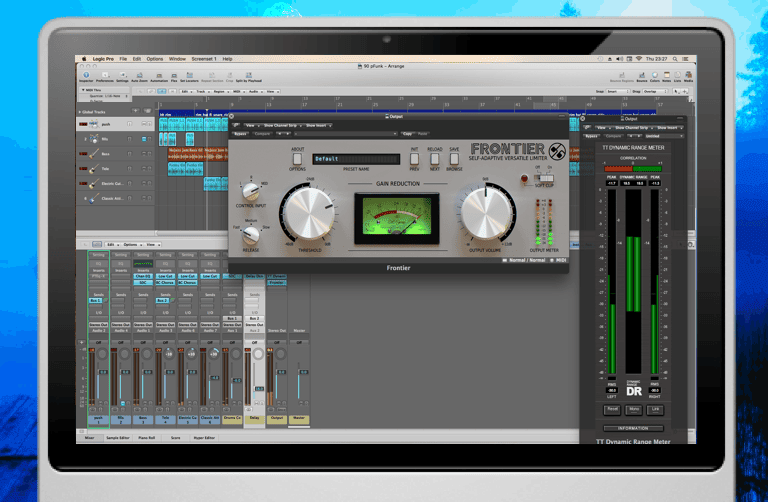The image size is (768, 502).
Task: Click the Control Input selector knob
Action: pyautogui.click(x=251, y=191)
